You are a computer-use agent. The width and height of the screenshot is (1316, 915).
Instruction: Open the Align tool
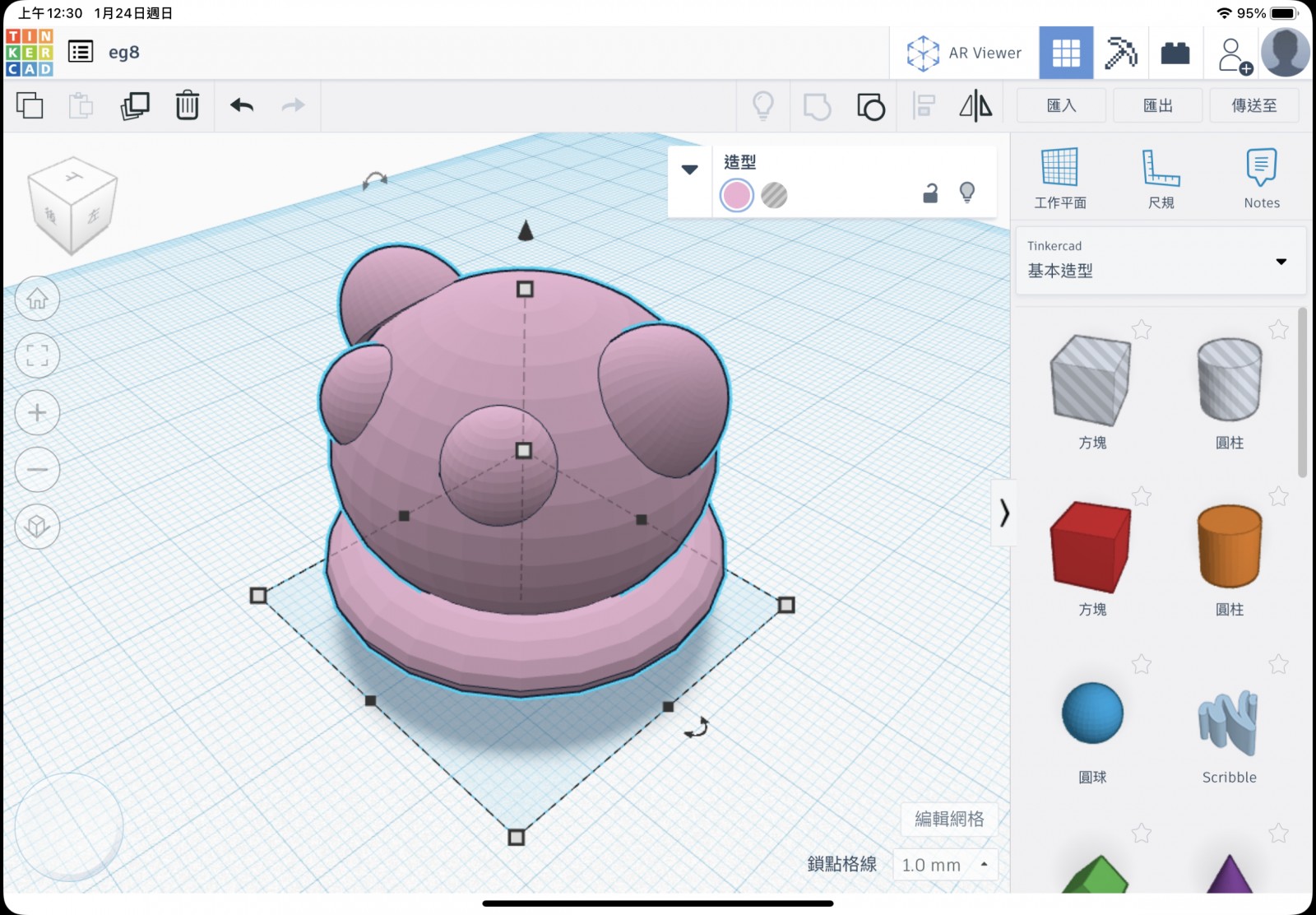[924, 106]
